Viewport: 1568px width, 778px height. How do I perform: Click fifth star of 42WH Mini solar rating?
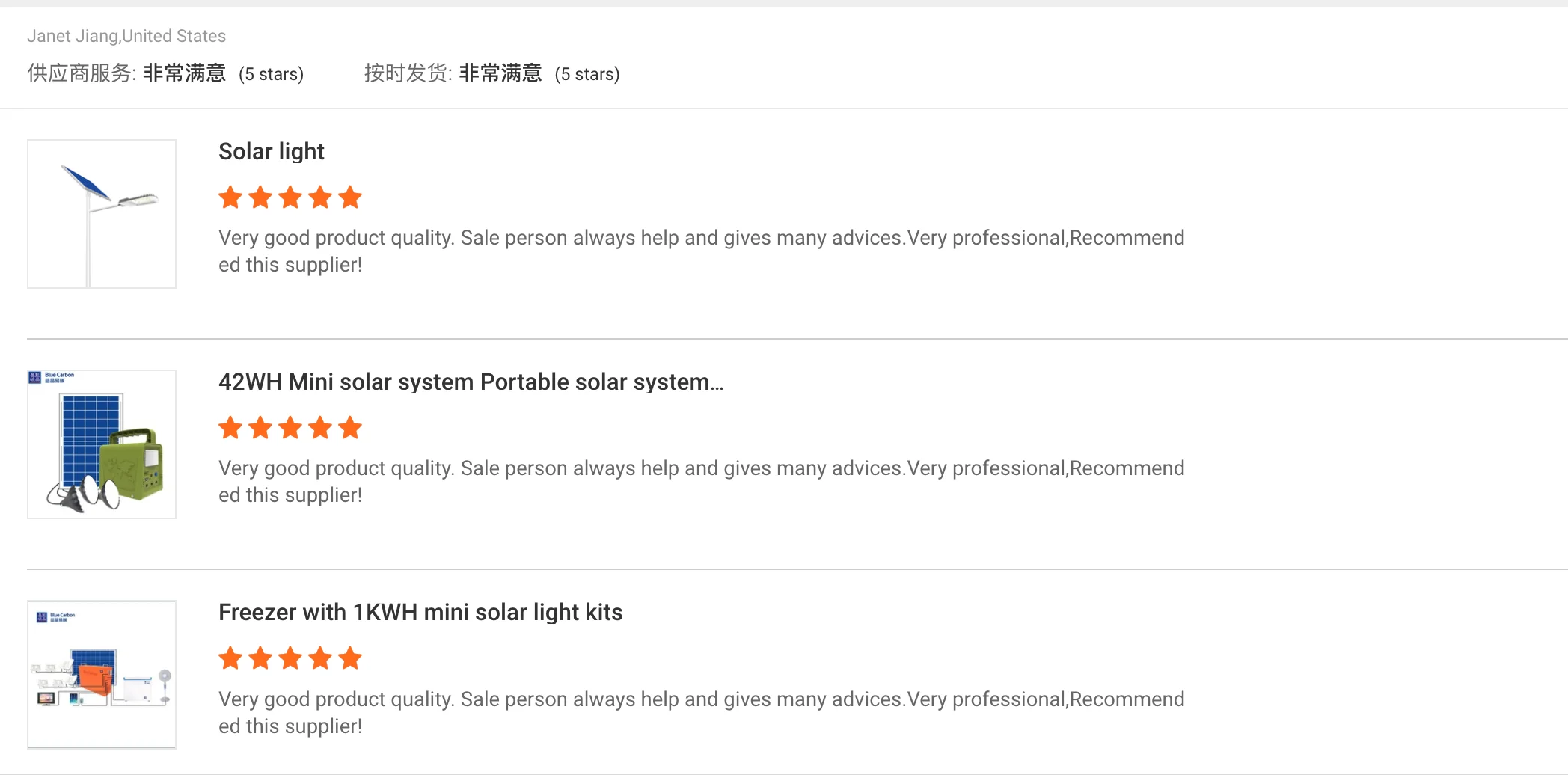point(349,428)
